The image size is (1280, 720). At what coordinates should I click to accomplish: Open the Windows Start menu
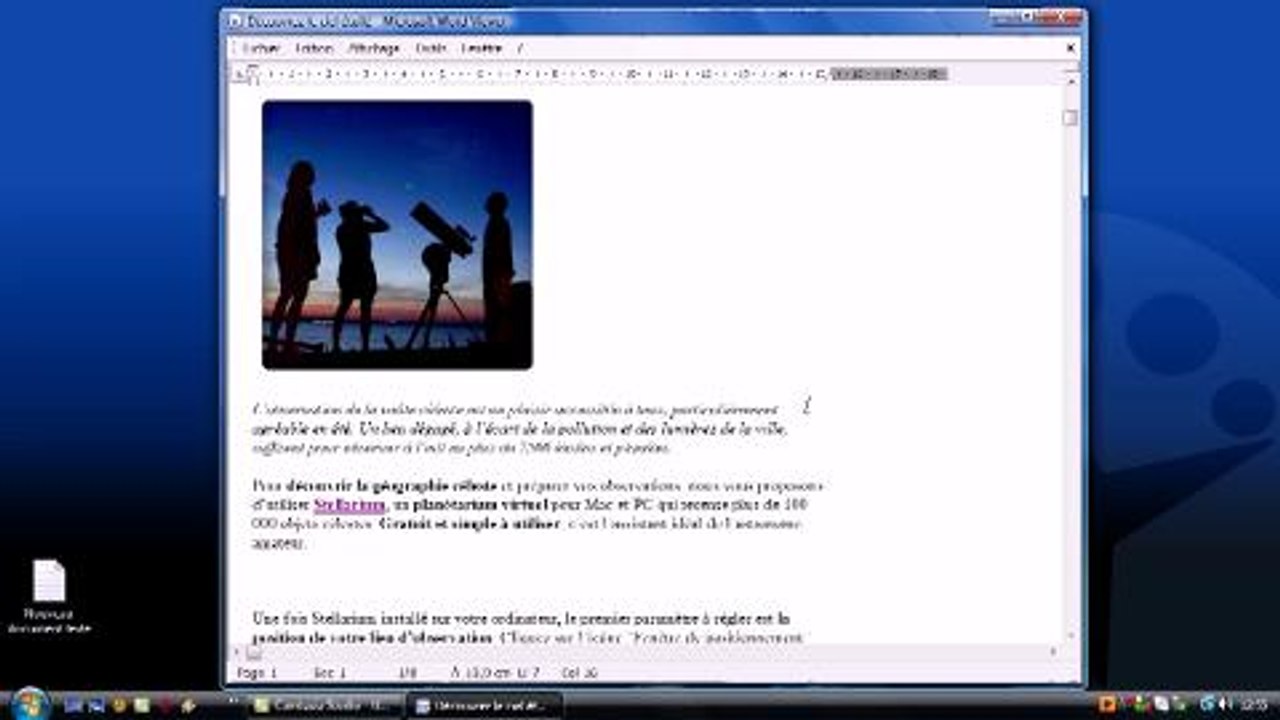click(x=30, y=704)
